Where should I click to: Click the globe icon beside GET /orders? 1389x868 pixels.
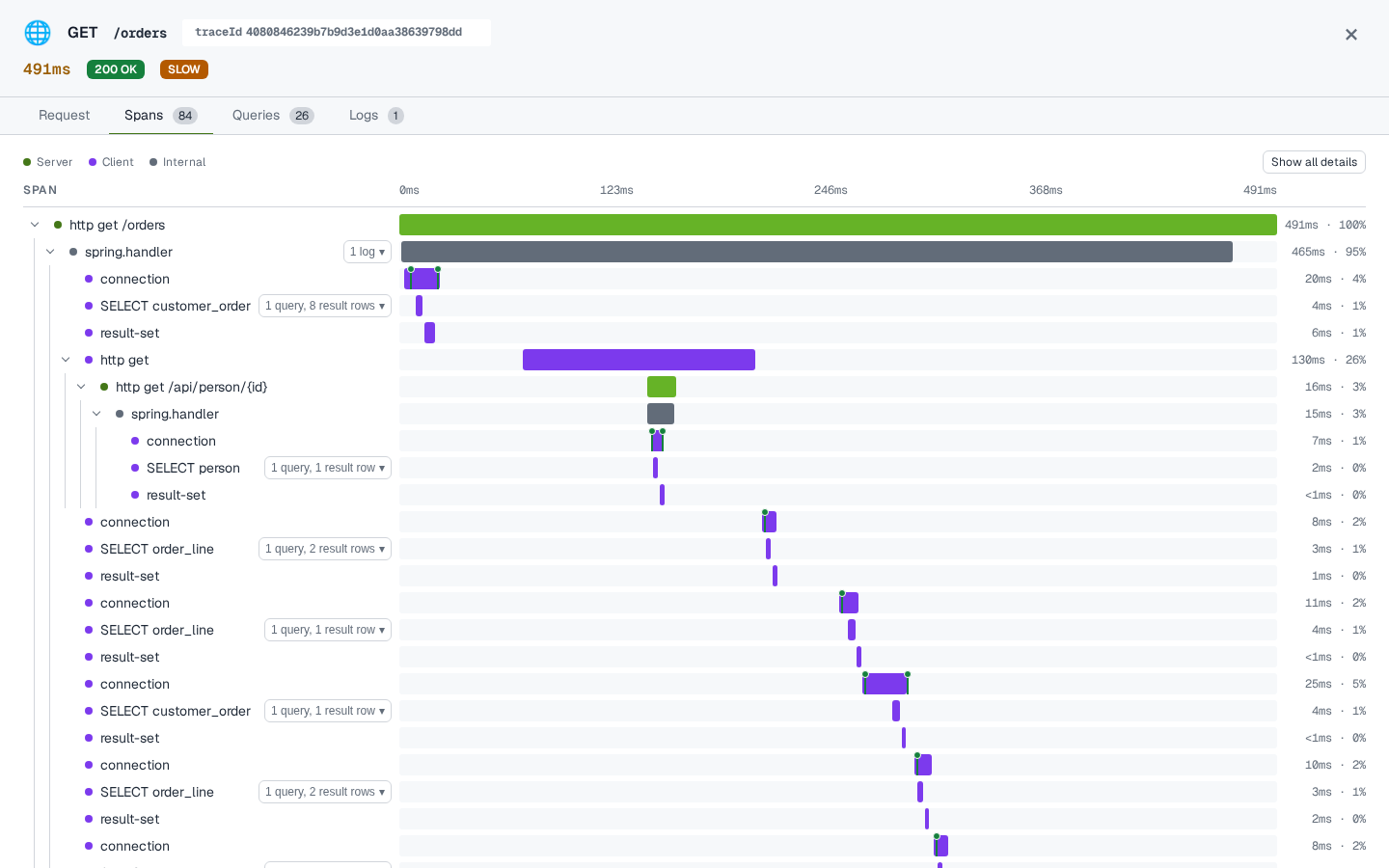tap(38, 33)
